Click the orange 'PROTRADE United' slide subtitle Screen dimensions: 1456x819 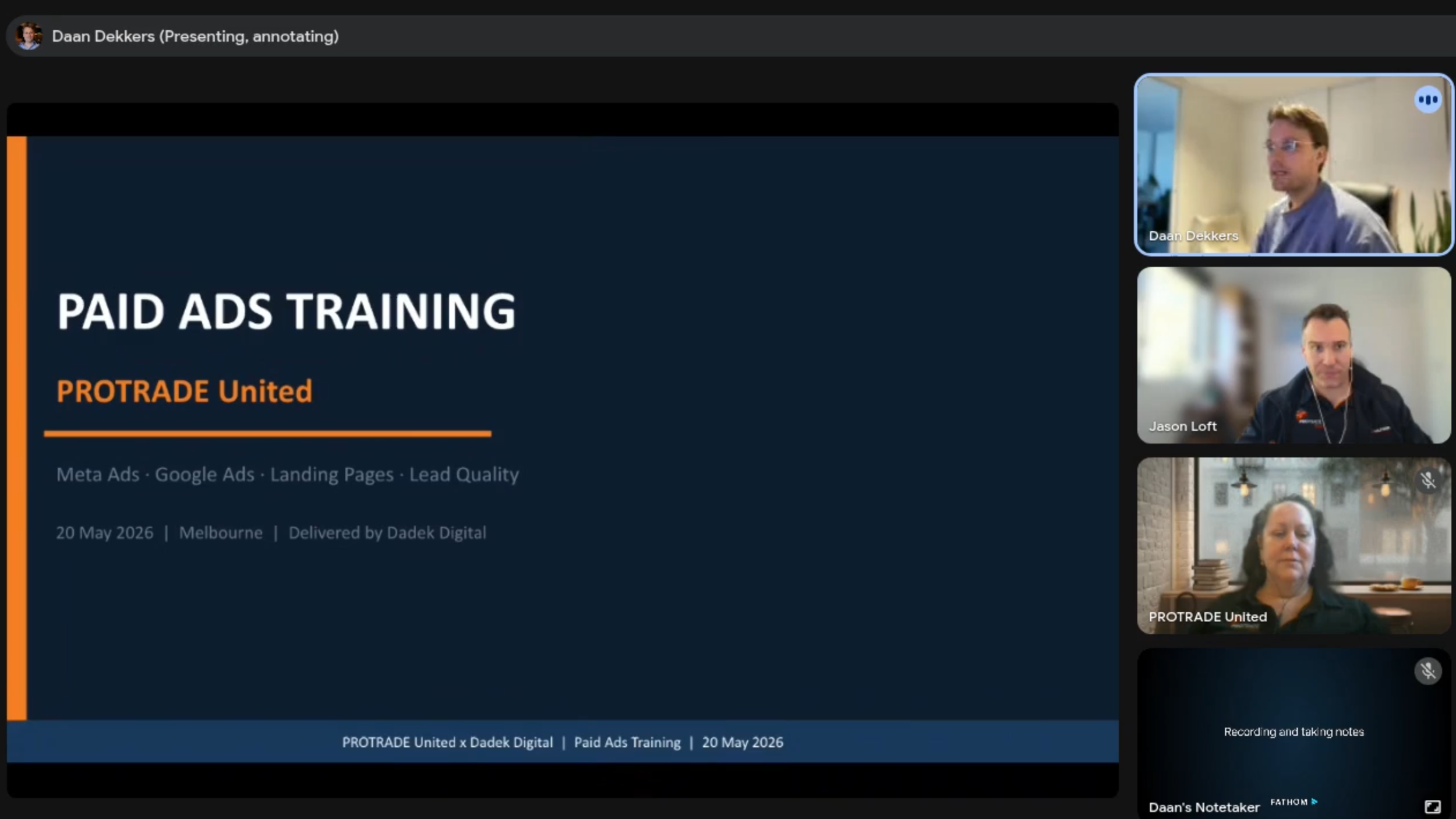coord(184,391)
